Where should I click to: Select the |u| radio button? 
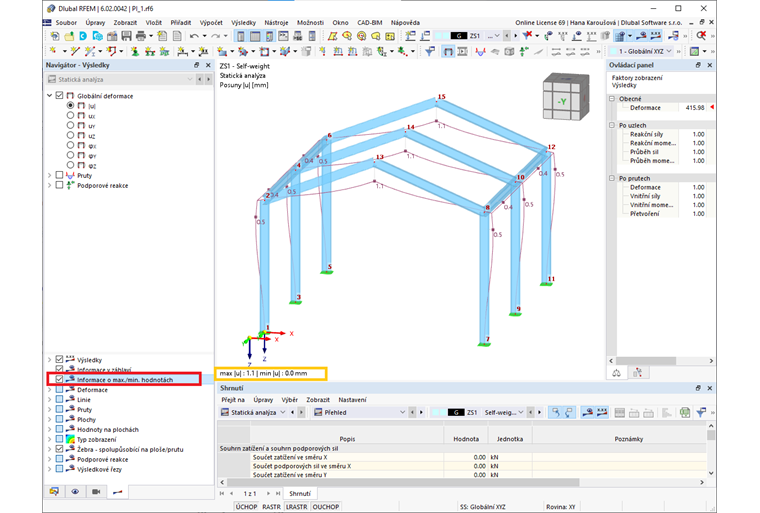tap(70, 105)
